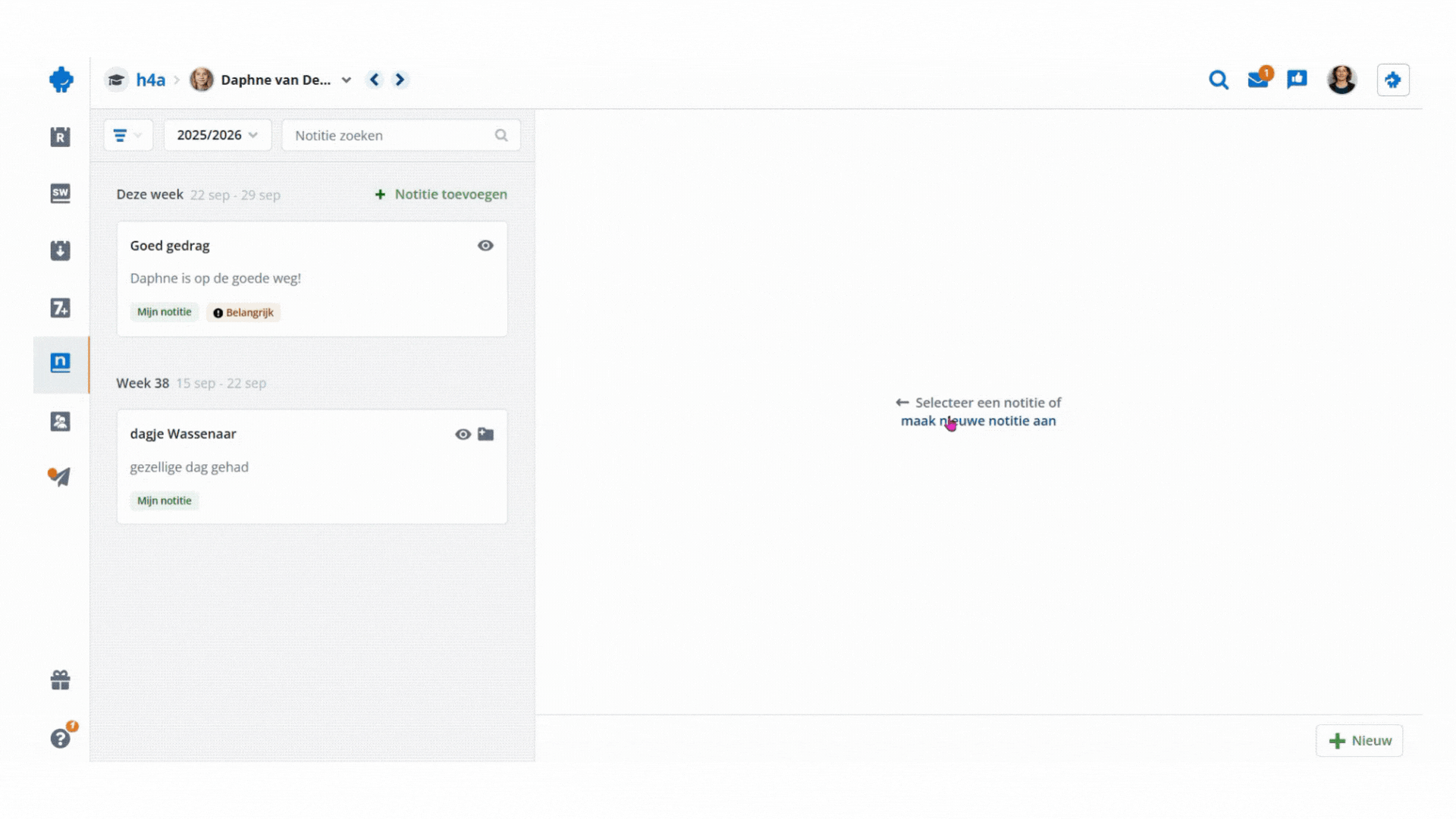Click the Notitie zoeken search field
This screenshot has height=819, width=1456.
(x=391, y=135)
